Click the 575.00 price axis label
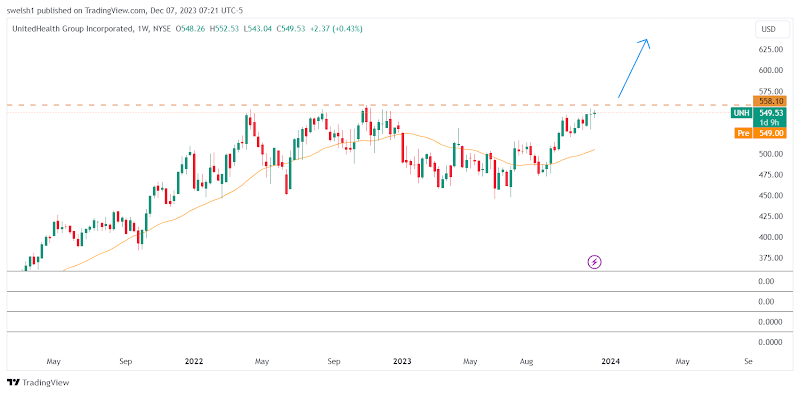The width and height of the screenshot is (800, 394). 771,91
